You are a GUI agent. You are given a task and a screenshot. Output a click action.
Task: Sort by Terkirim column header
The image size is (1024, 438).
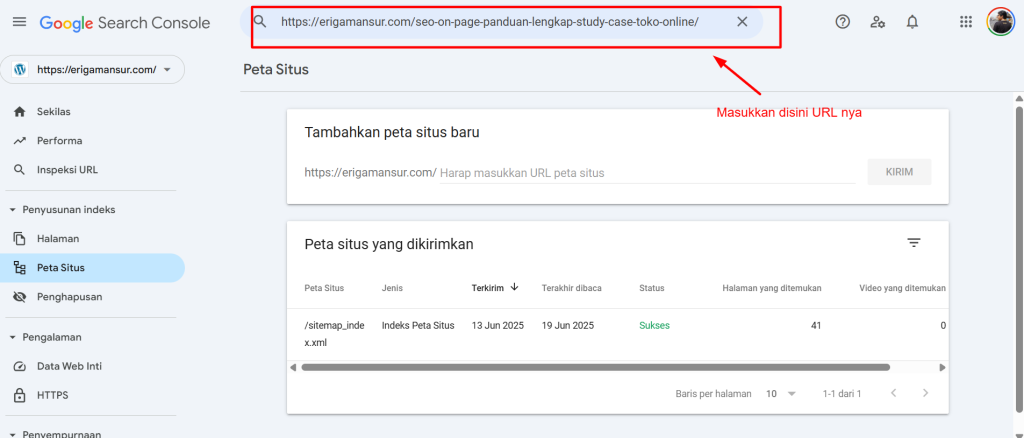(x=488, y=288)
